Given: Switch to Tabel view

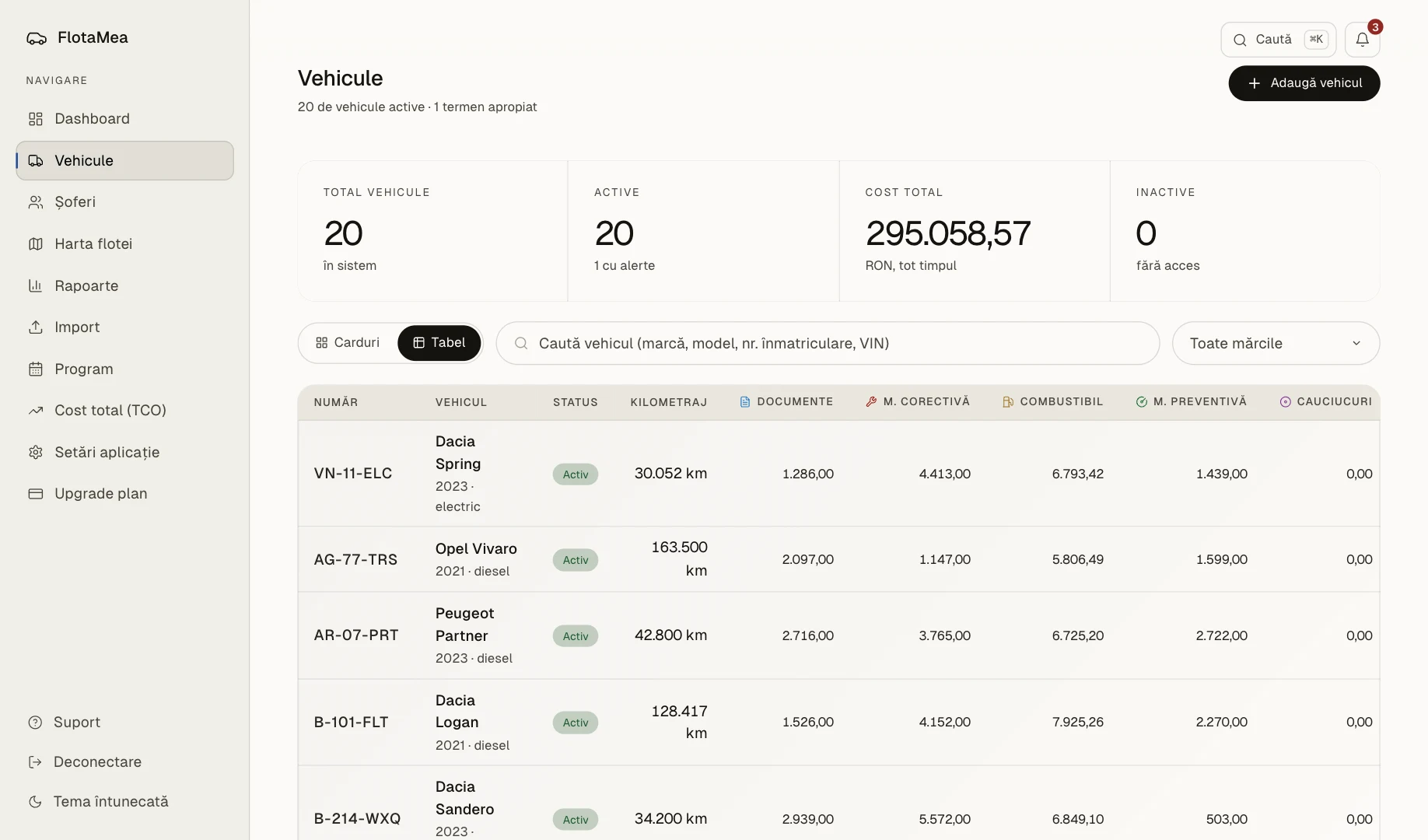Looking at the screenshot, I should tap(439, 343).
